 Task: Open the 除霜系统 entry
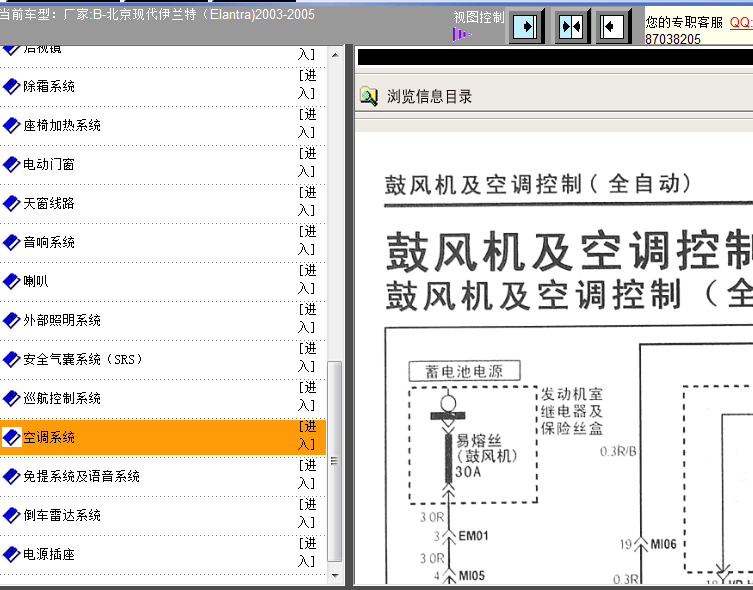[x=49, y=86]
